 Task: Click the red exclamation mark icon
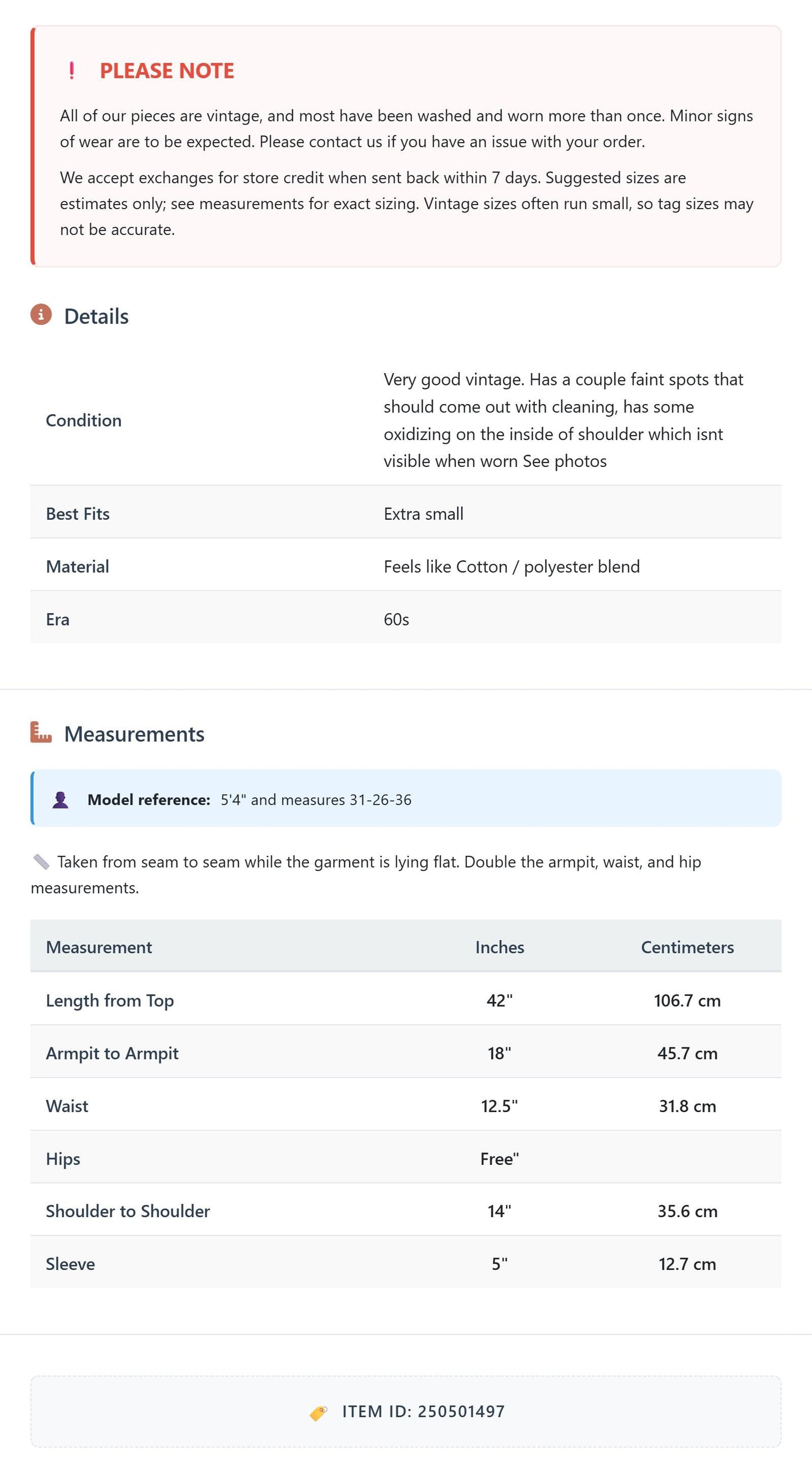tap(71, 70)
